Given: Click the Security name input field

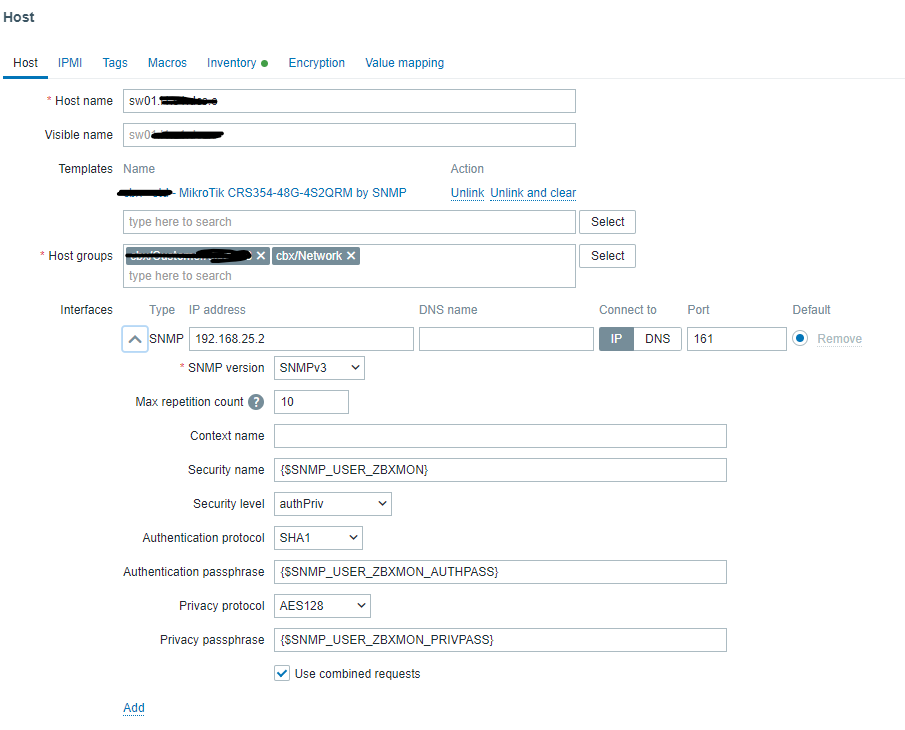Looking at the screenshot, I should pos(500,470).
